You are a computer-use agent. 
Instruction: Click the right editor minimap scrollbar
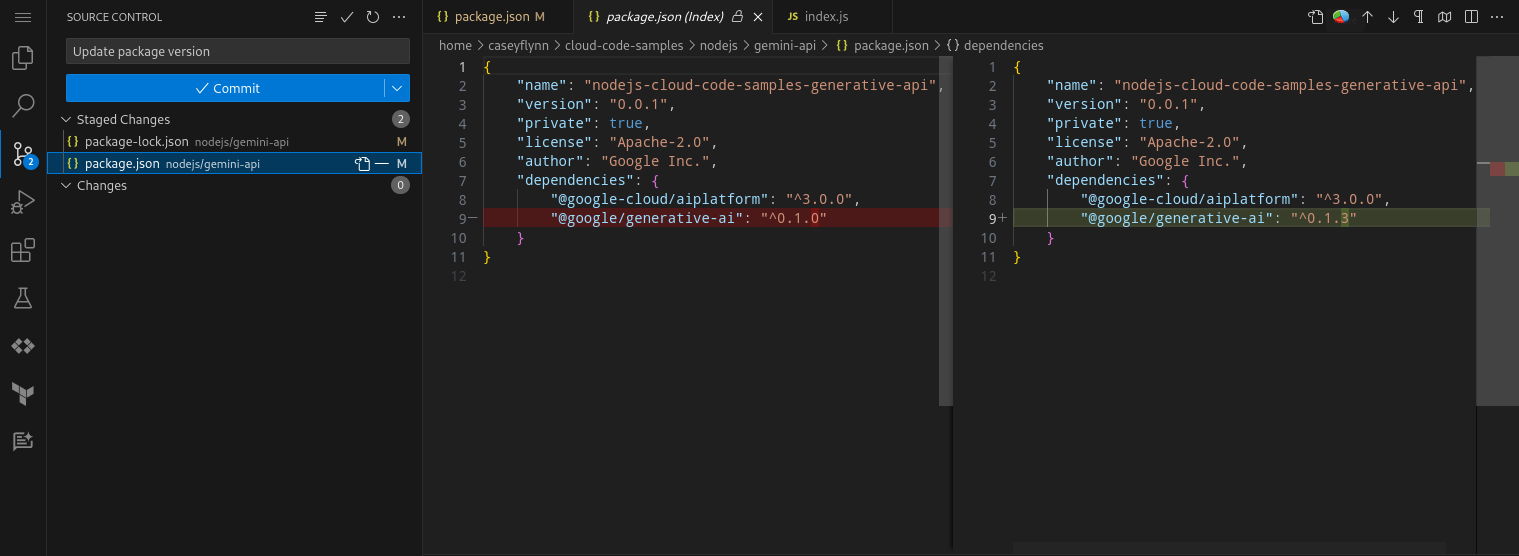click(x=1497, y=231)
